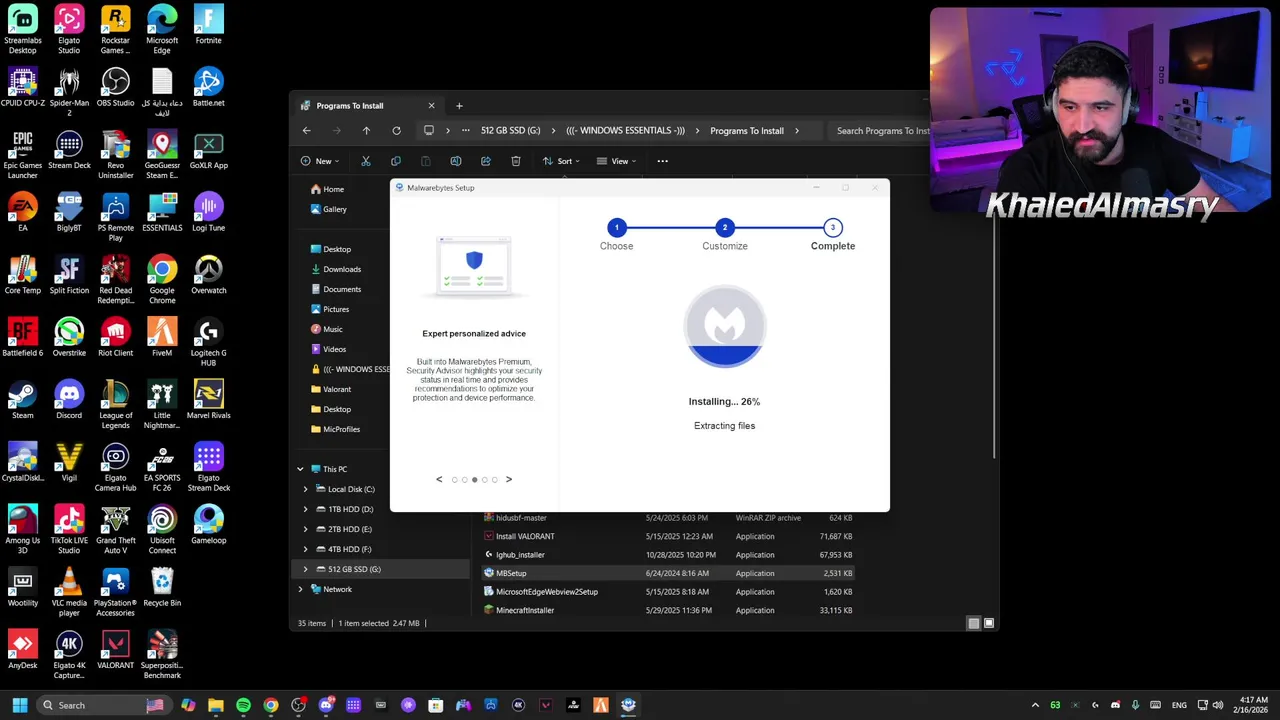
Task: Click the Choose step 1 circle
Action: tap(617, 227)
